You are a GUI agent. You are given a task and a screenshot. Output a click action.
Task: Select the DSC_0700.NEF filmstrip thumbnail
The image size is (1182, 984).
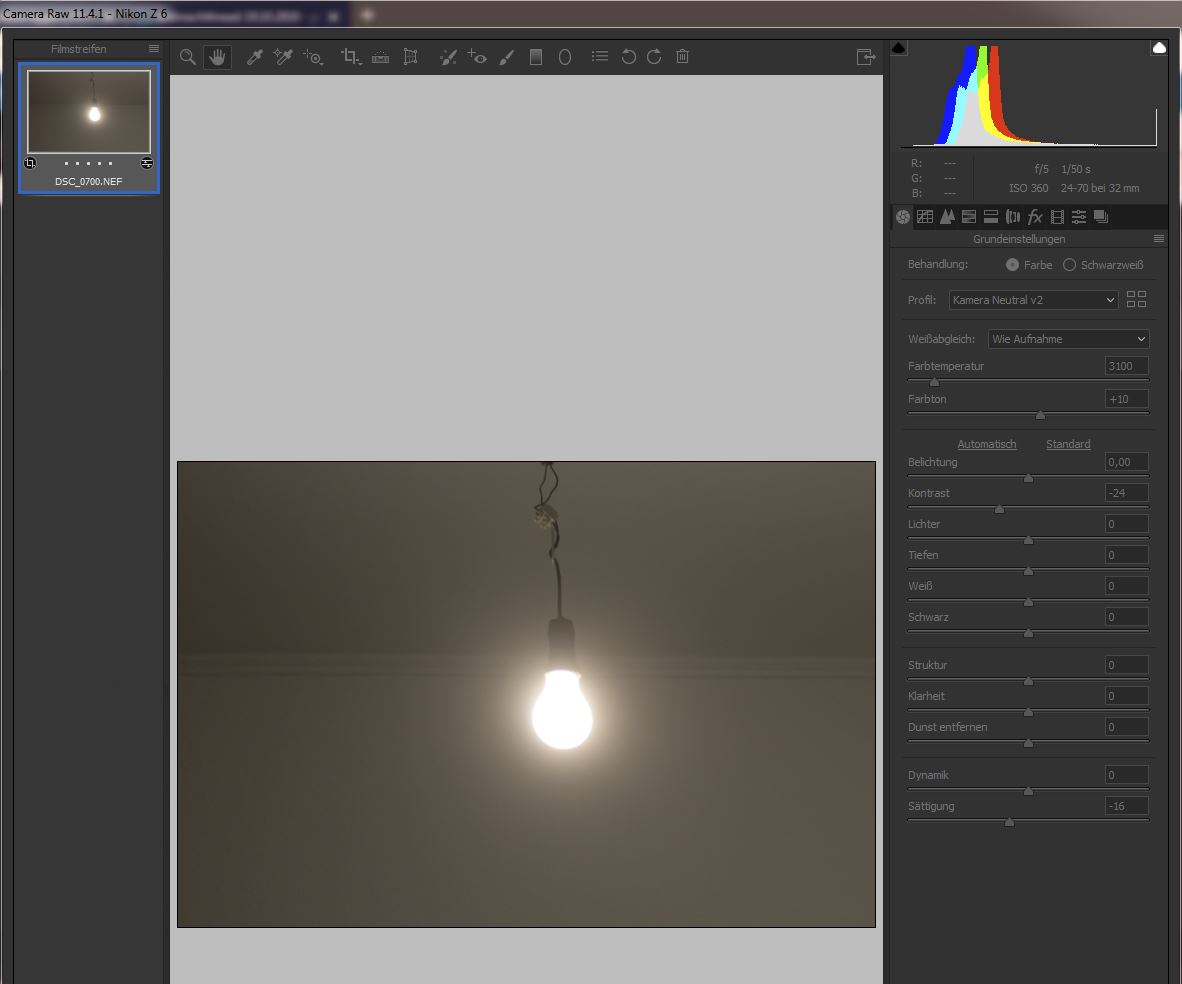(89, 112)
